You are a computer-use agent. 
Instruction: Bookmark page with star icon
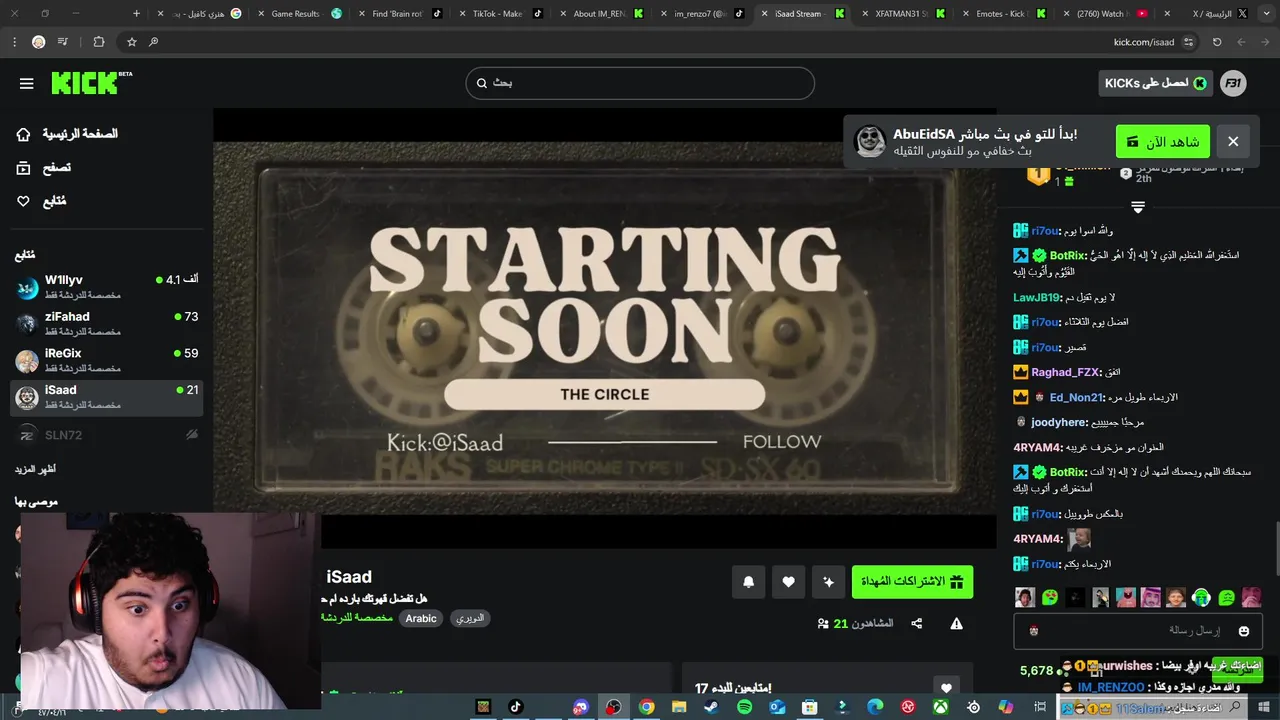(x=131, y=42)
